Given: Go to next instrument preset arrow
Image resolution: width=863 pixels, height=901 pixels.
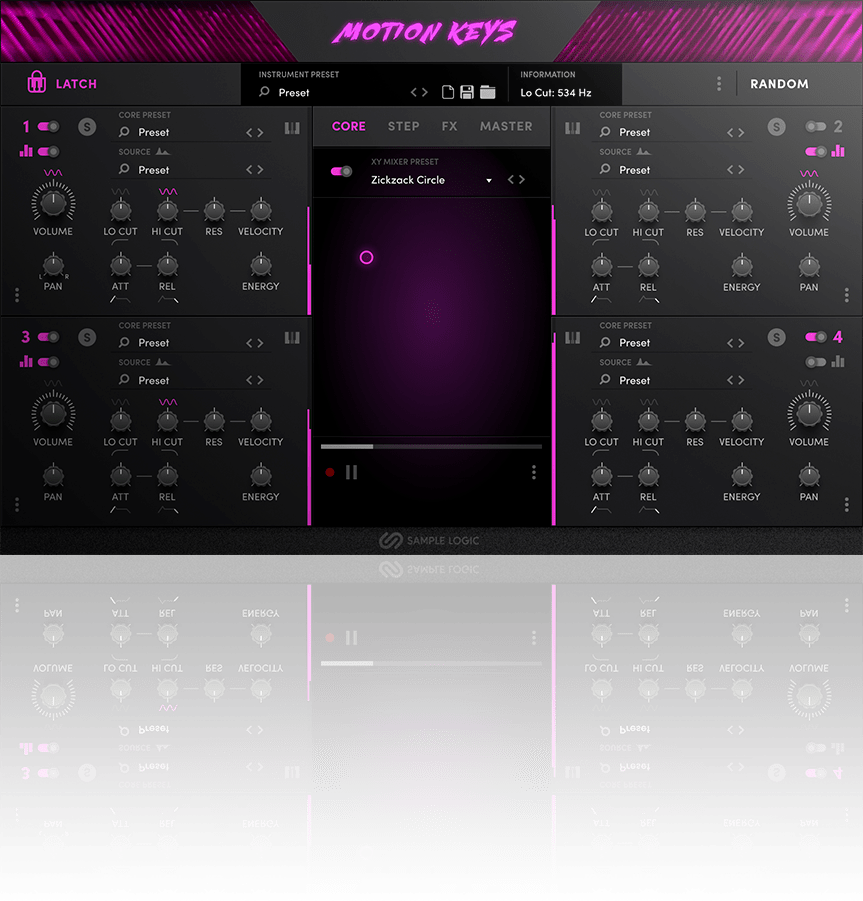Looking at the screenshot, I should [425, 92].
